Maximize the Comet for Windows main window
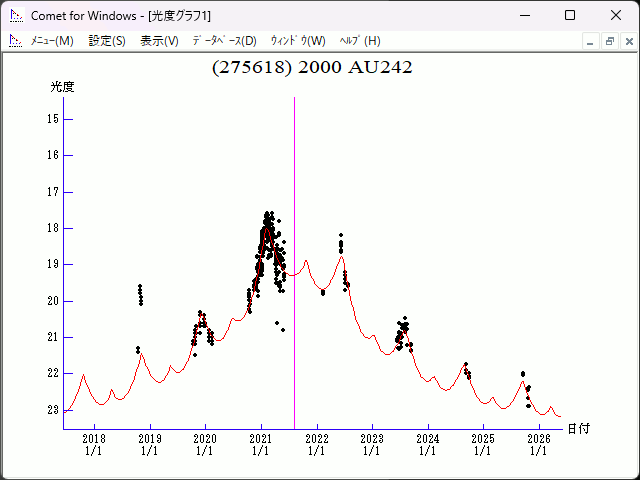 570,15
